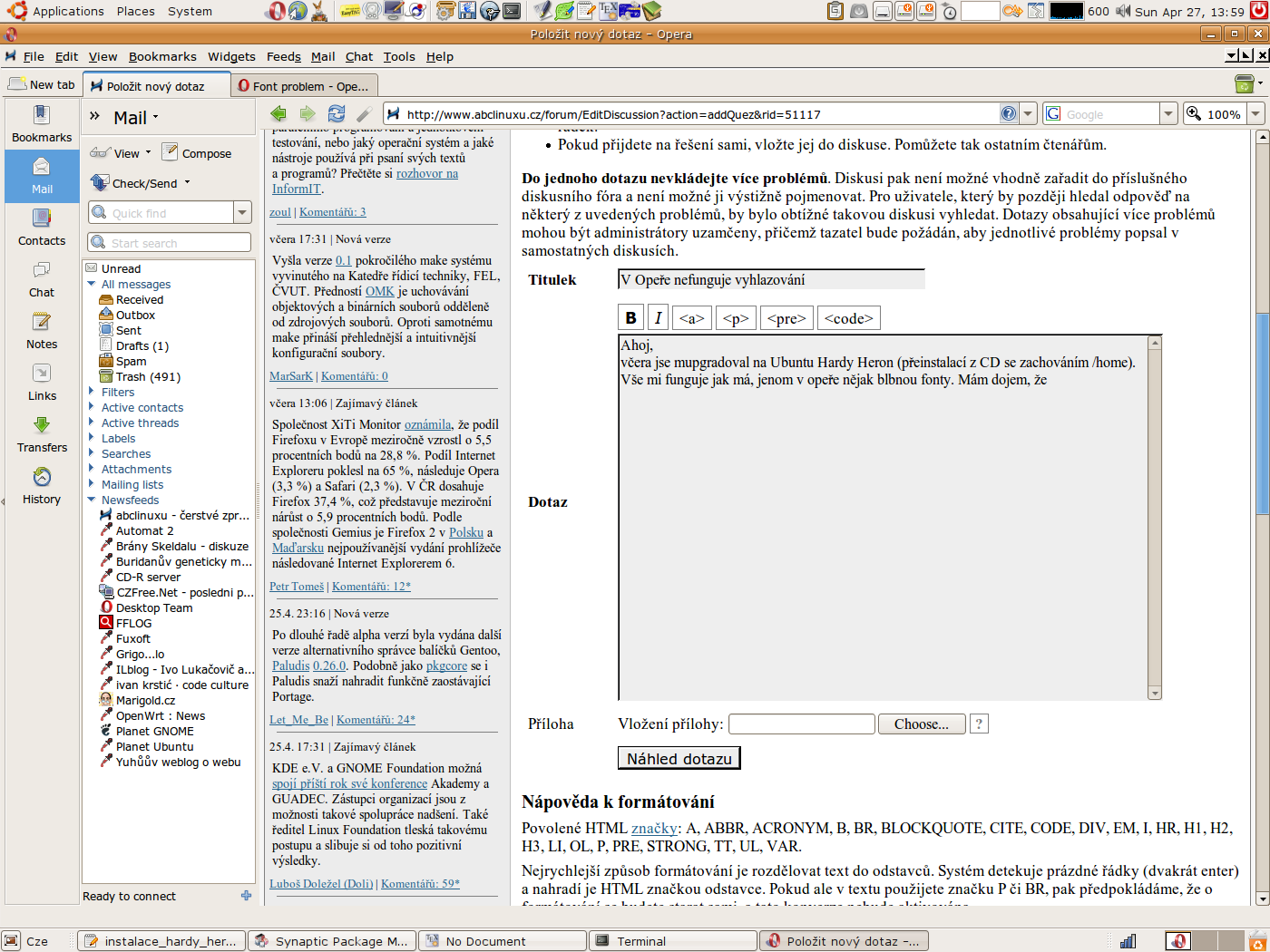Open the Bookmarks panel
This screenshot has width=1270, height=952.
click(42, 124)
